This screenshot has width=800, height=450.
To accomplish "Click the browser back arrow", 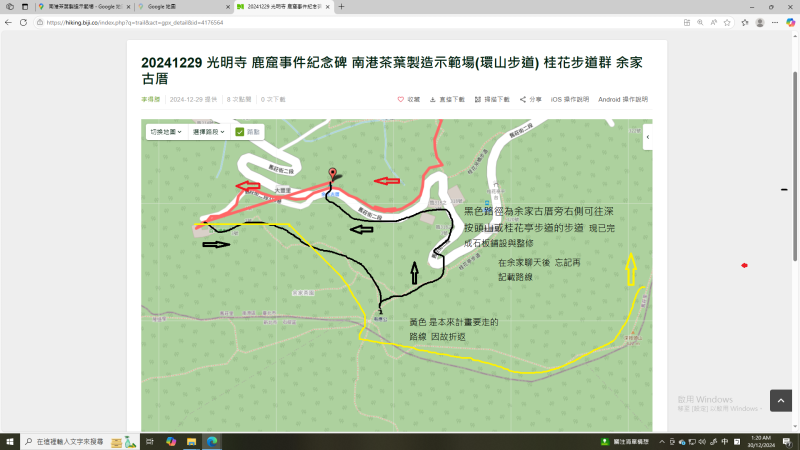I will click(x=8, y=22).
